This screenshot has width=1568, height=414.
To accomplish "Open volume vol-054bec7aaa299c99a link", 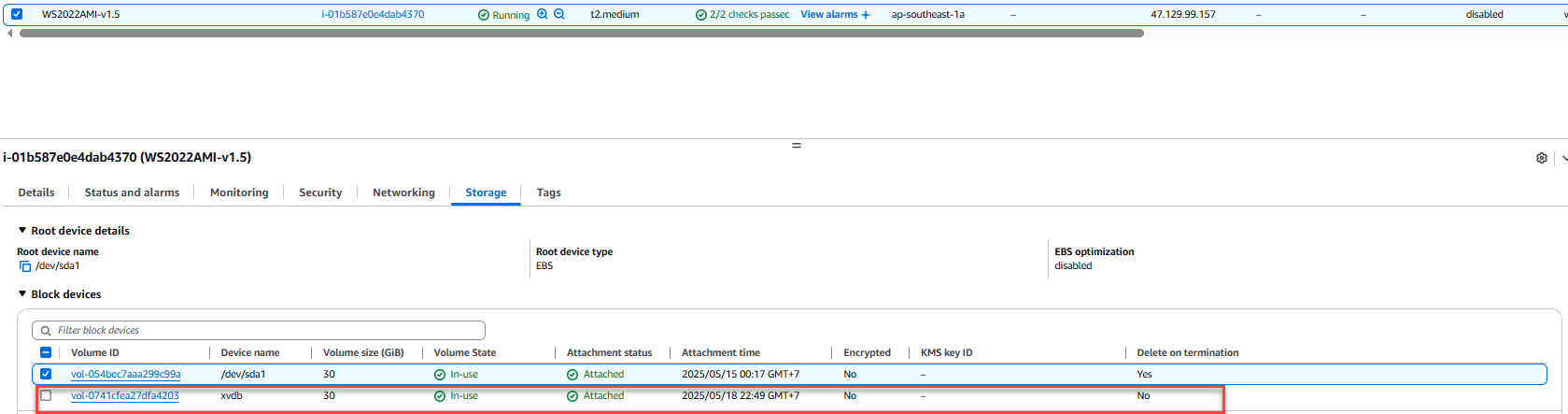I will [x=125, y=374].
